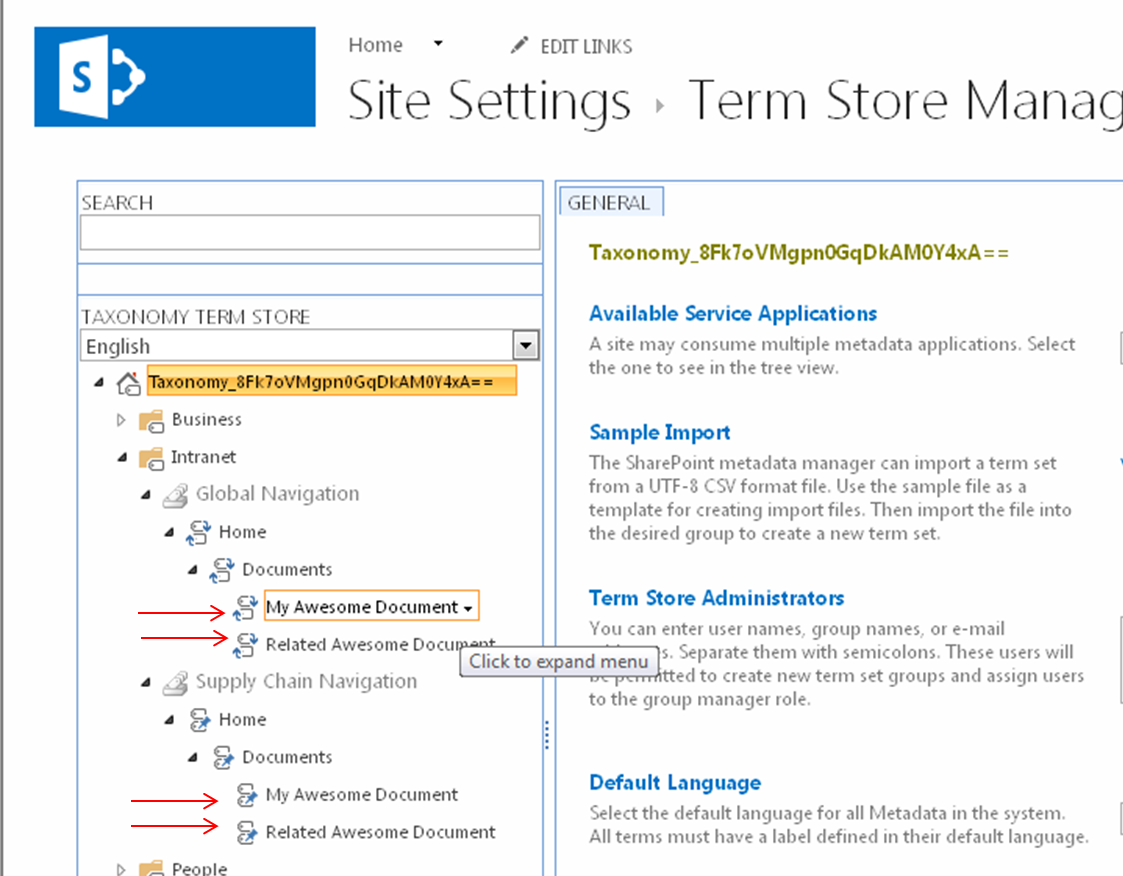
Task: Click the Business group folder icon
Action: coord(151,420)
